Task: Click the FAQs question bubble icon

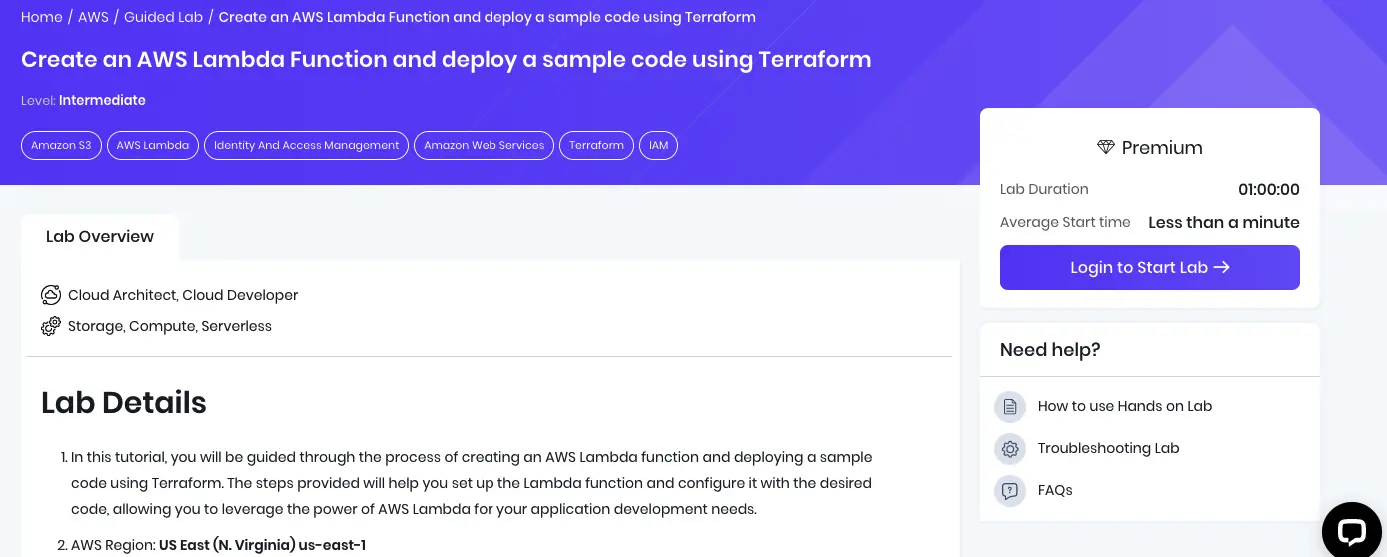Action: coord(1010,491)
